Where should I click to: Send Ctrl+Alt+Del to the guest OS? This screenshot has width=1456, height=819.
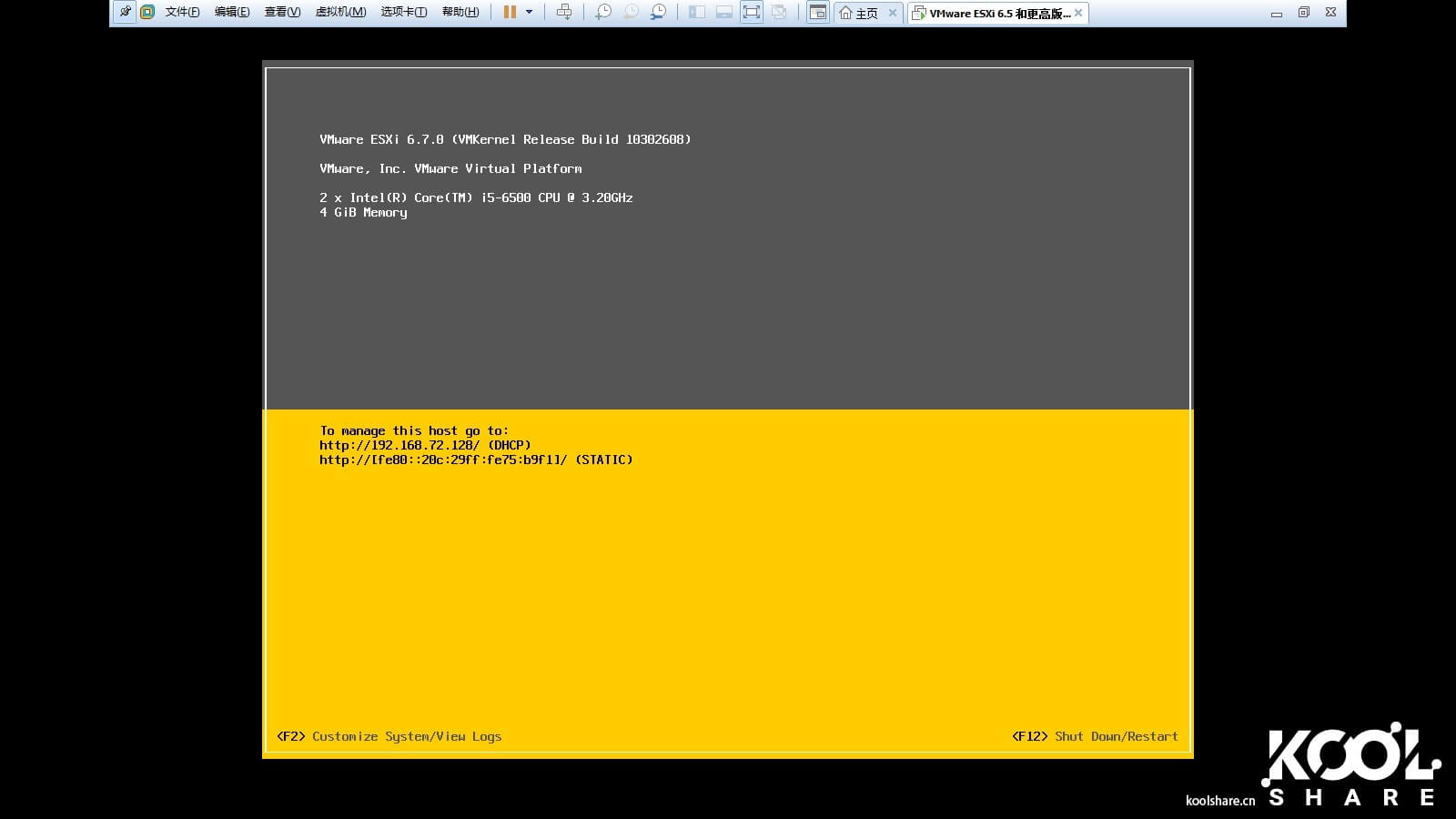point(564,12)
